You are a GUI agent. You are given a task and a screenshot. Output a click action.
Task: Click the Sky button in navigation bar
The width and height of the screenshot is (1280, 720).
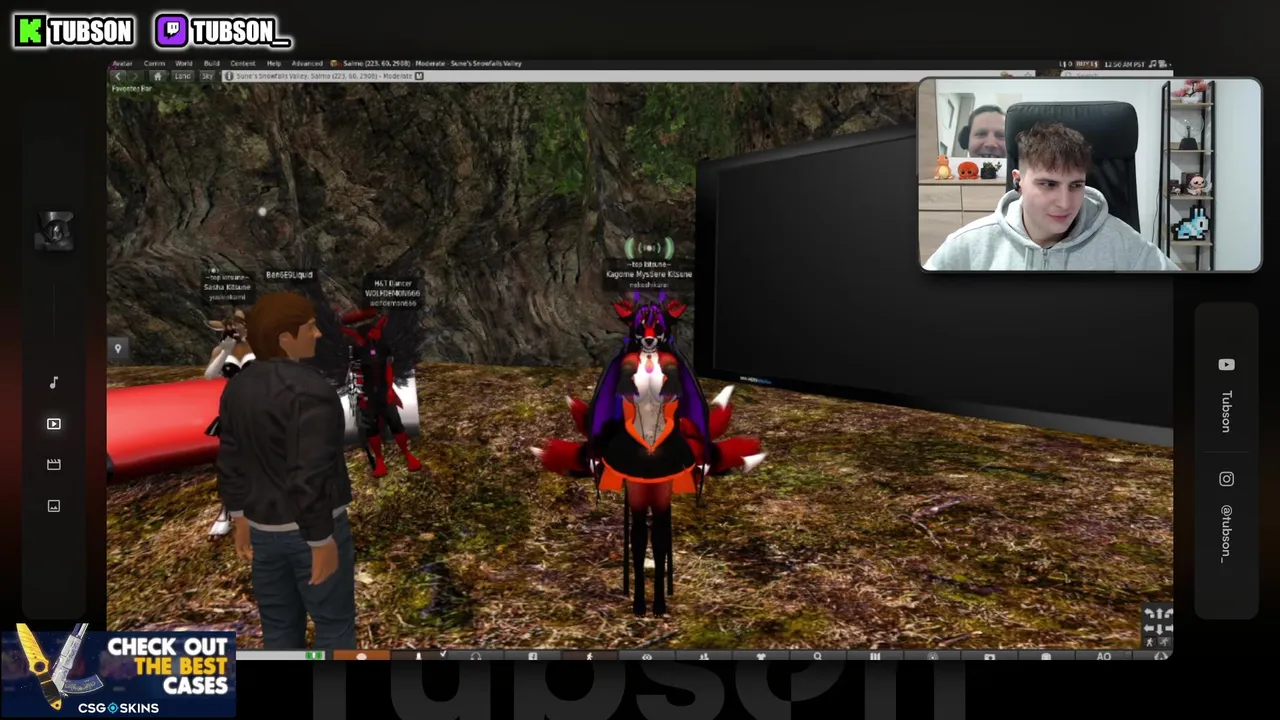point(207,76)
